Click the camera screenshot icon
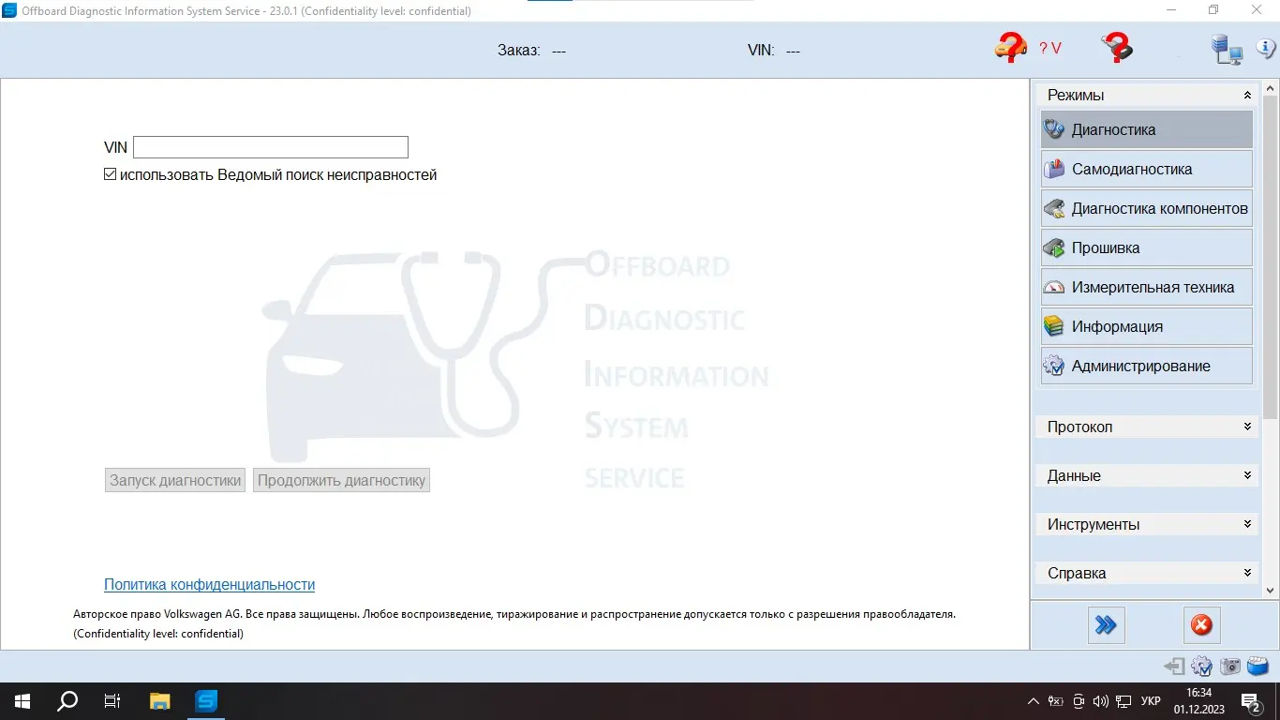 (x=1230, y=666)
